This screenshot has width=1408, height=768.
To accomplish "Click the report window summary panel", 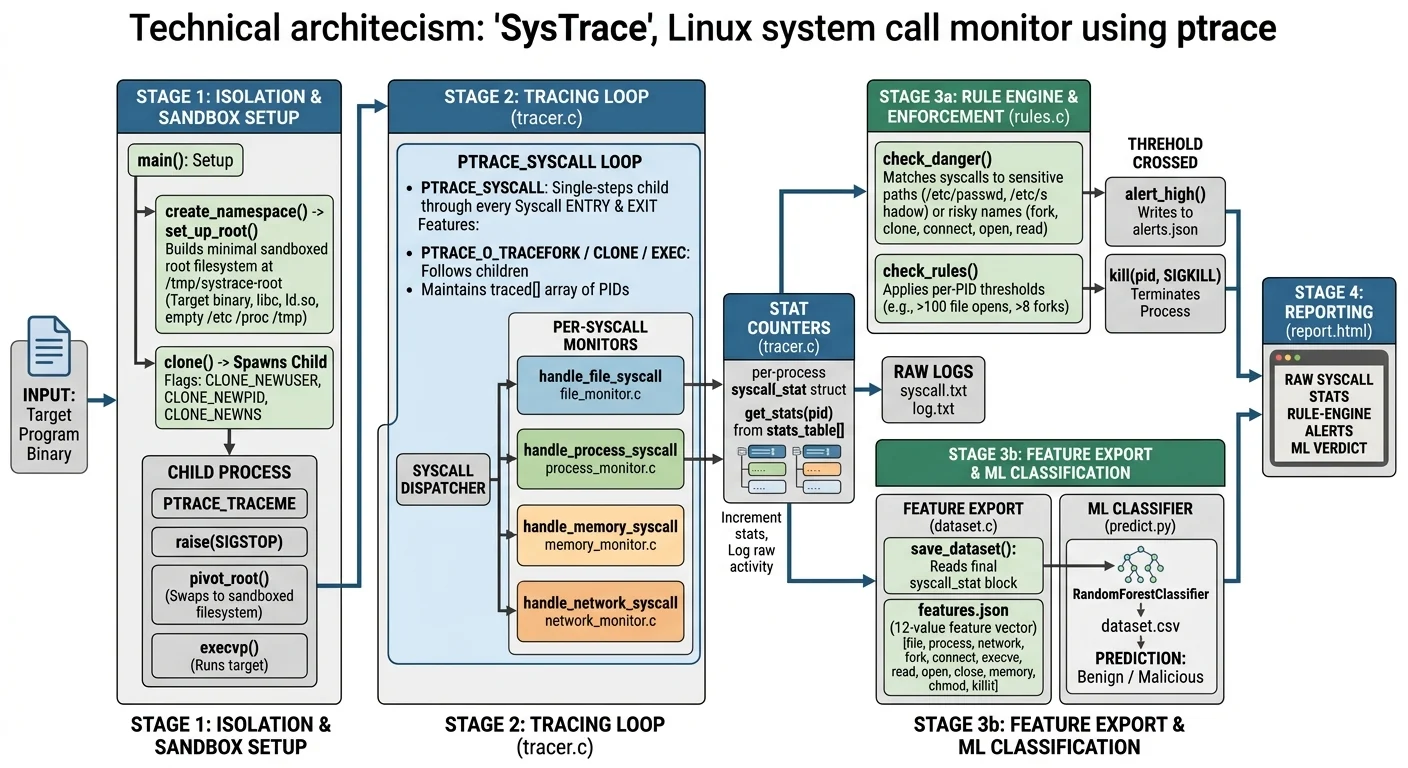I will [x=1327, y=414].
